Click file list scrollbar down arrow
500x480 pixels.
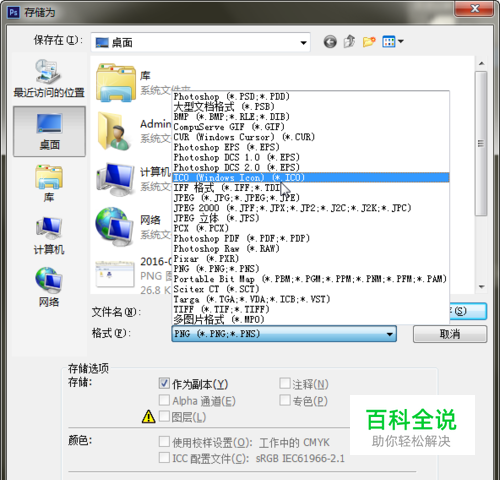481,287
